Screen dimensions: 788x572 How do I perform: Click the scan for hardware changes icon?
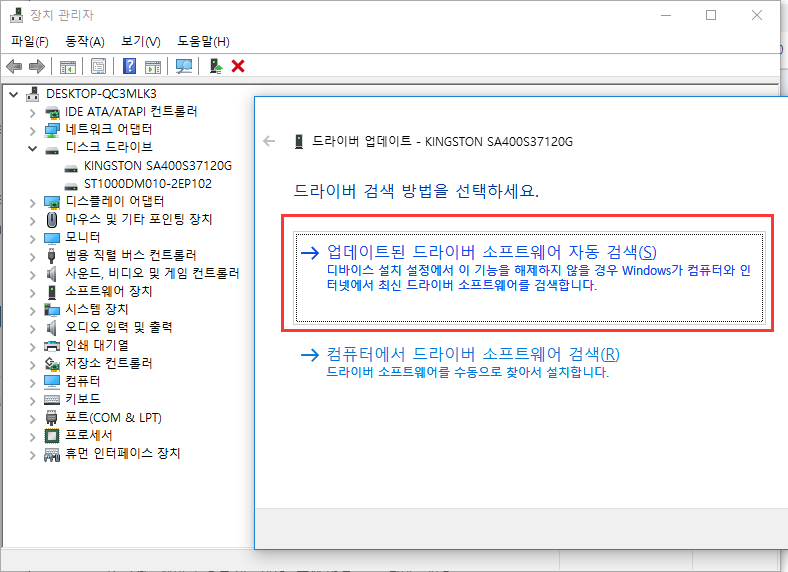click(184, 66)
